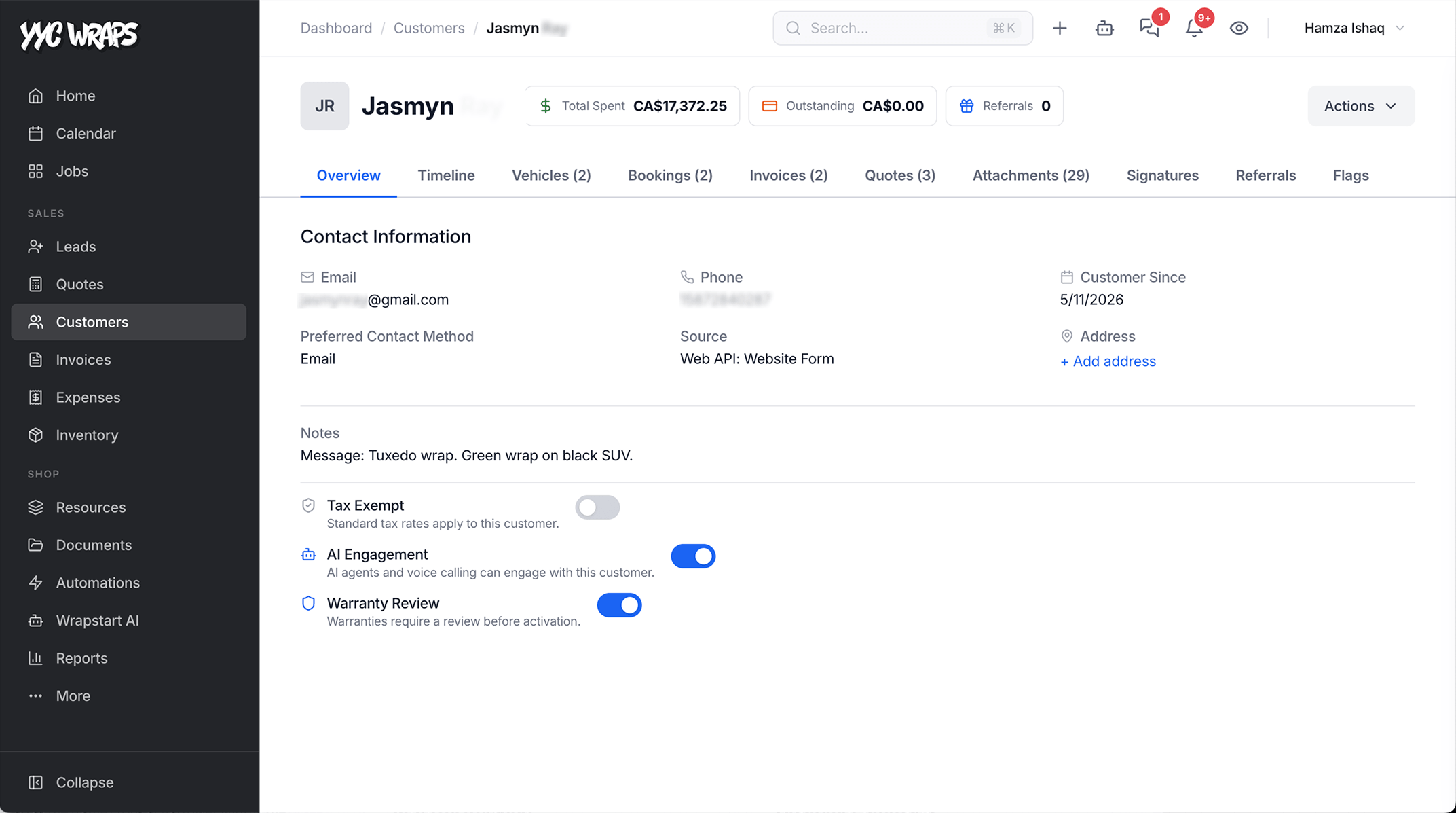Select Customers in the sidebar
This screenshot has height=813, width=1456.
[129, 322]
